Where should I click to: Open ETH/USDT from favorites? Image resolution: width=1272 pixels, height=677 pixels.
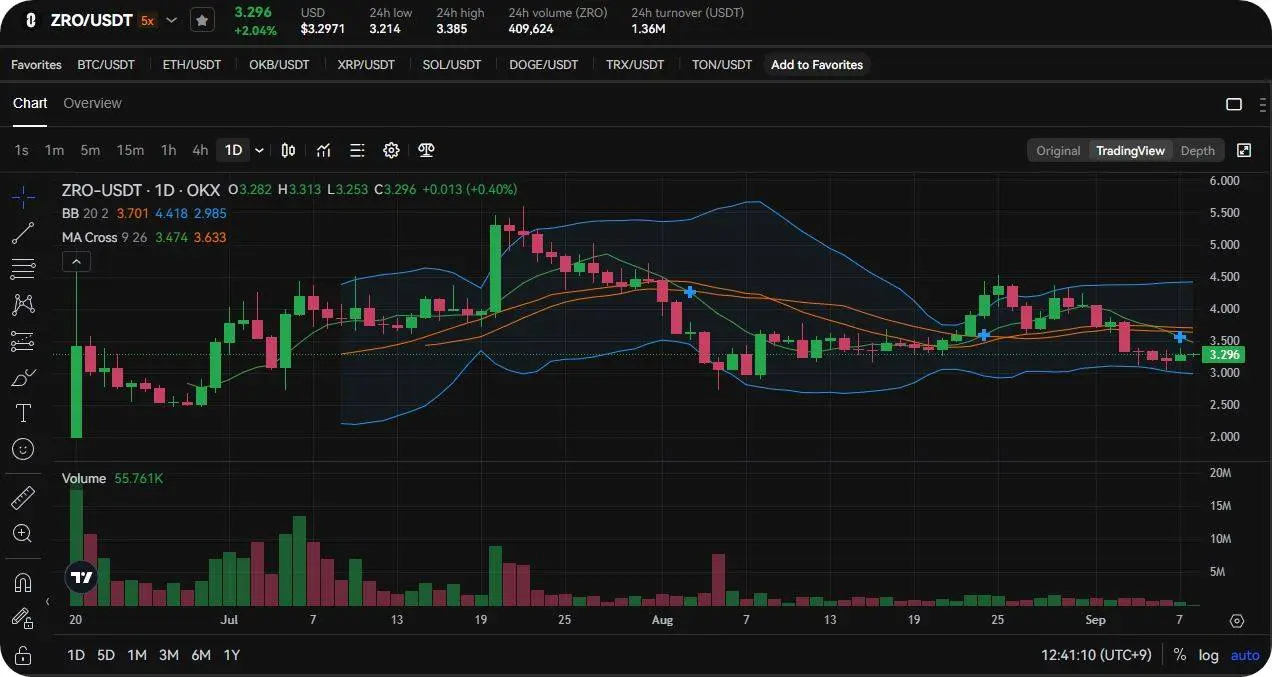(192, 64)
